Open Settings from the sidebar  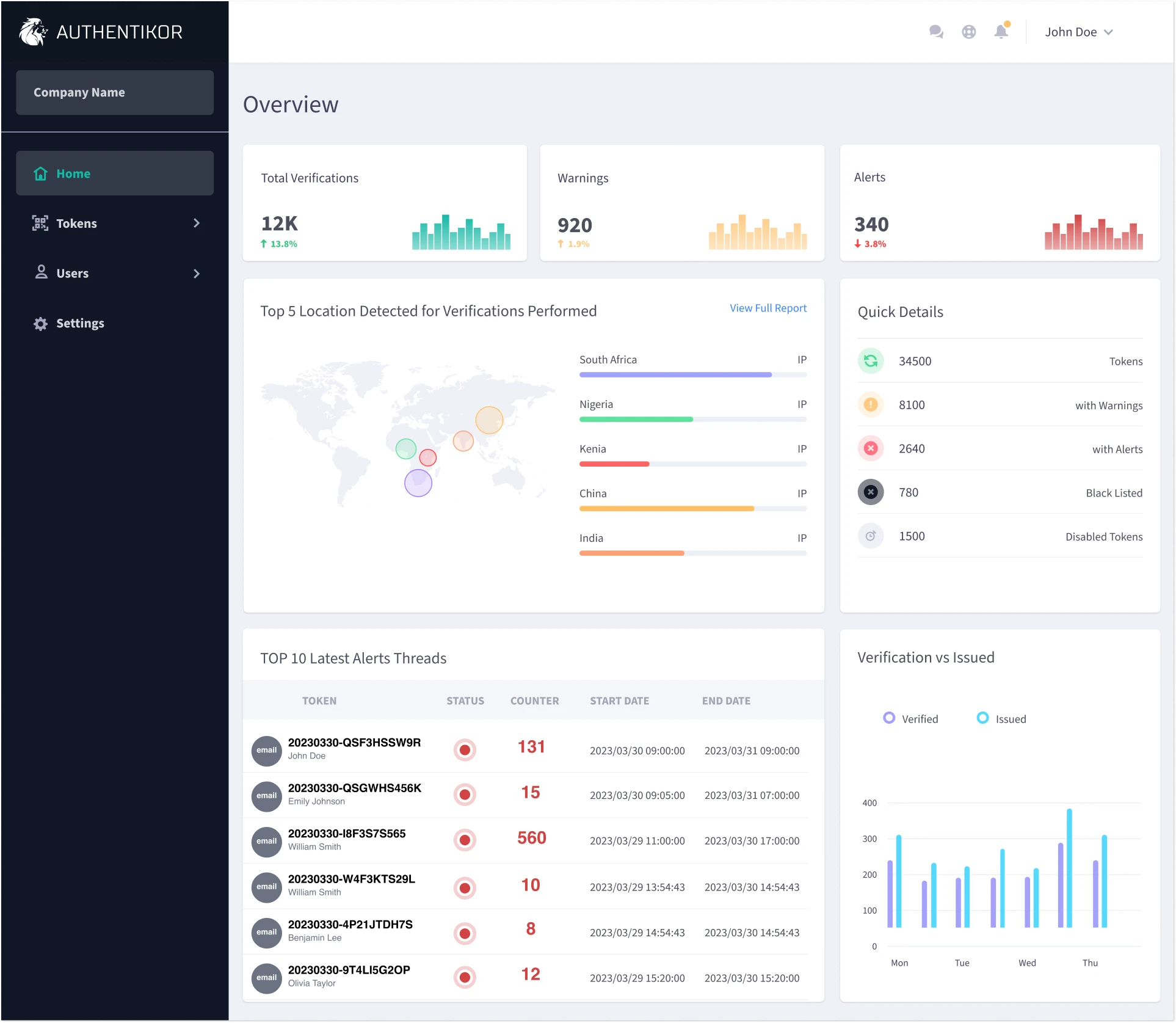pos(80,323)
